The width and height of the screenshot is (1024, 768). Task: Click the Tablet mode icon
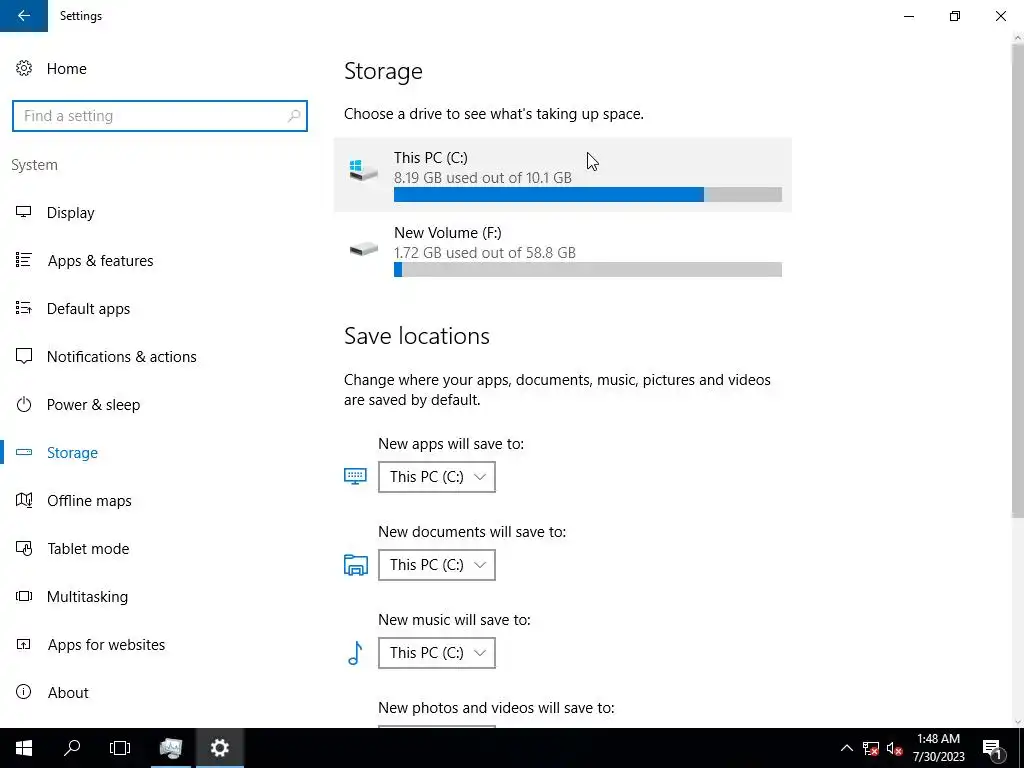click(24, 548)
